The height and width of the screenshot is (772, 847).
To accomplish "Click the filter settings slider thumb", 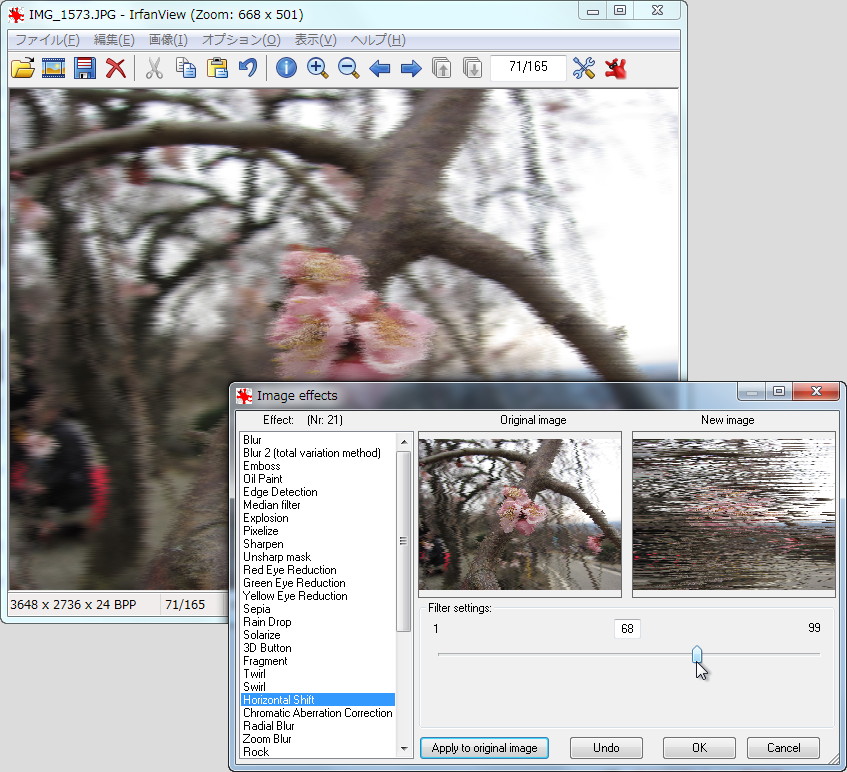I will (697, 654).
